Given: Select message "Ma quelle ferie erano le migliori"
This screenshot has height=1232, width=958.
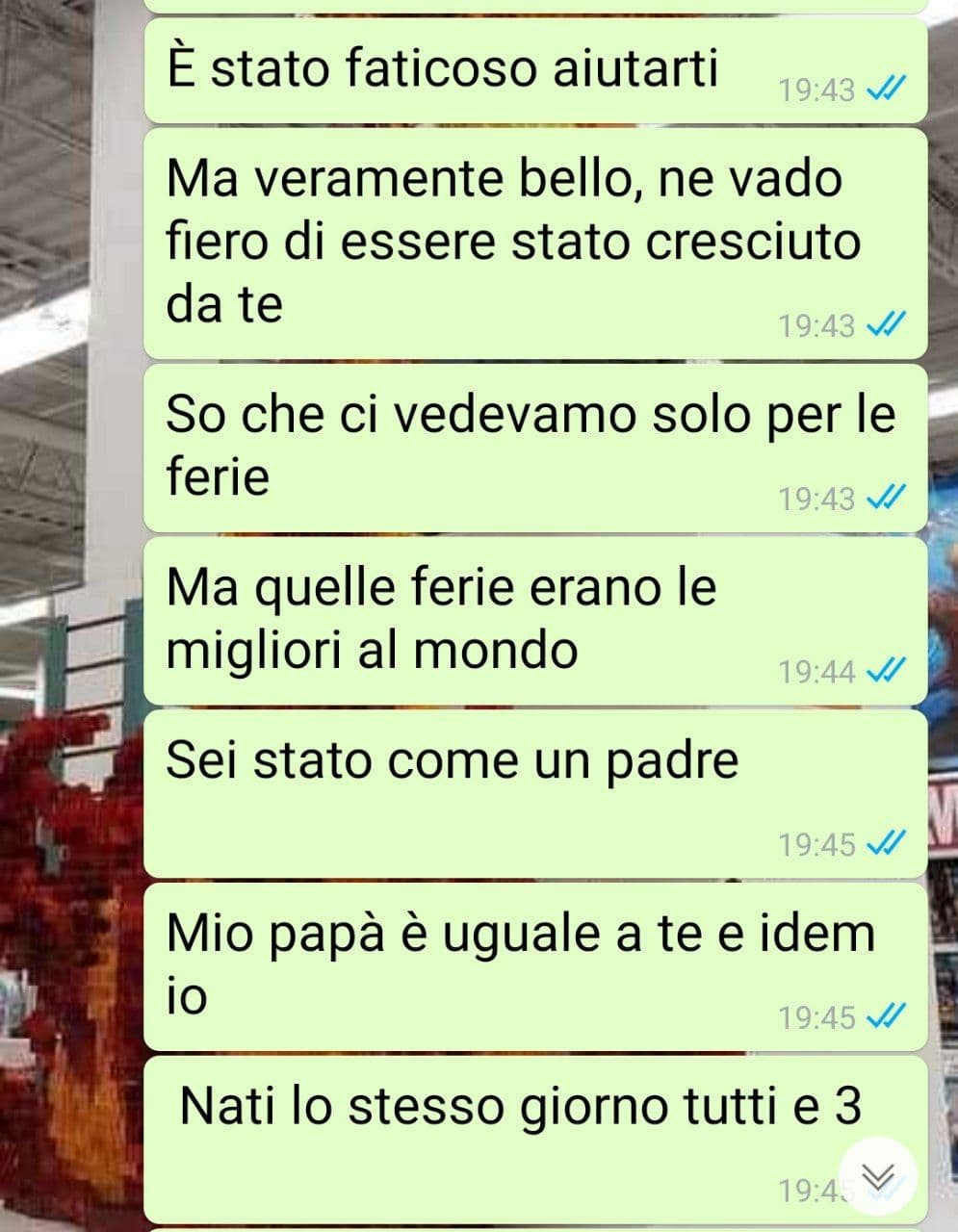Looking at the screenshot, I should coord(535,621).
